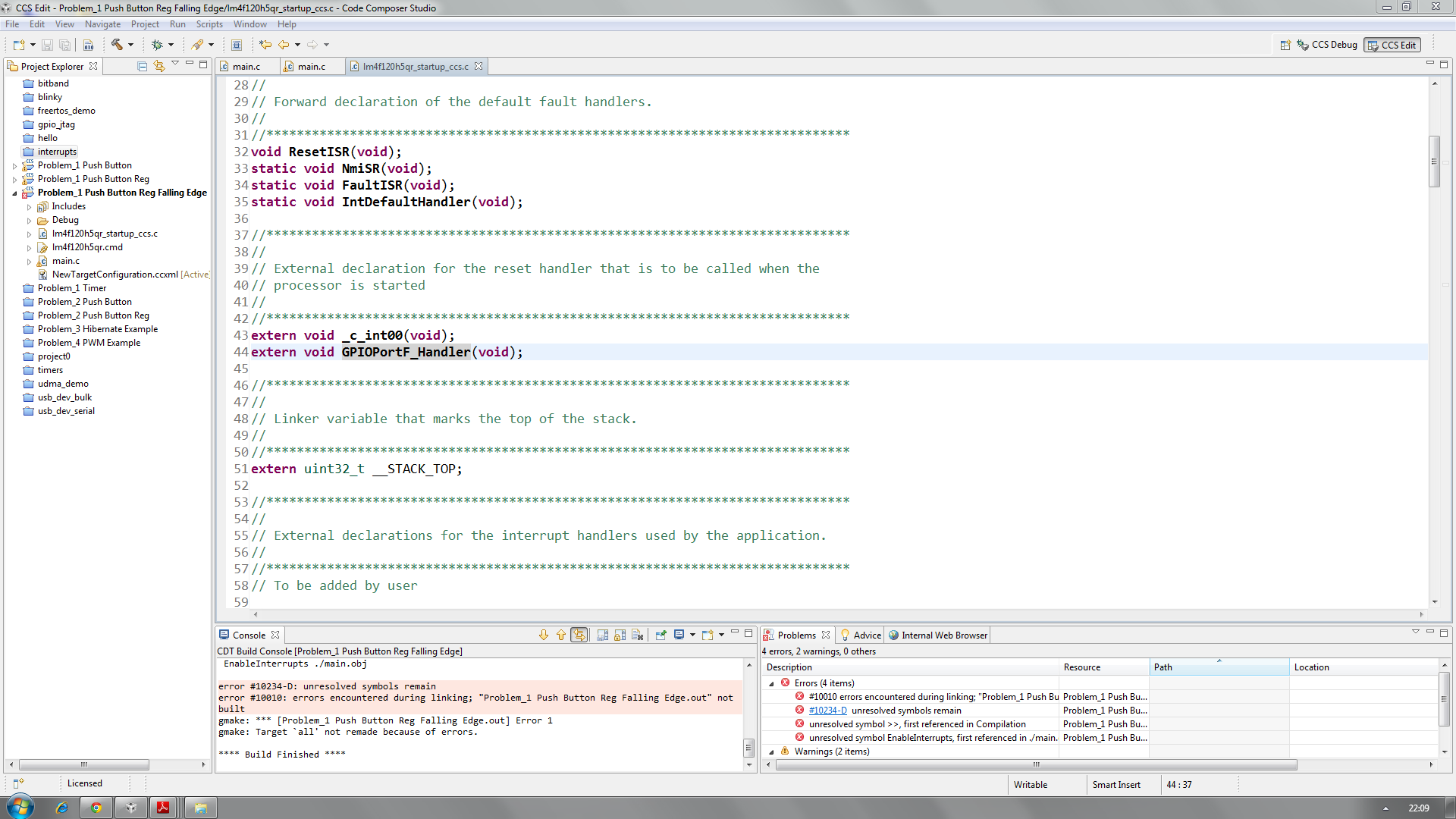Click the editor vertical scrollbar thumb

(x=1434, y=161)
